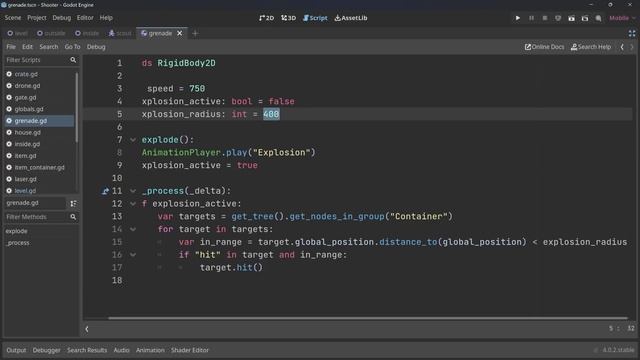Click the Filter Scripts search icon
Screen dimensions: 640x360
(73, 60)
